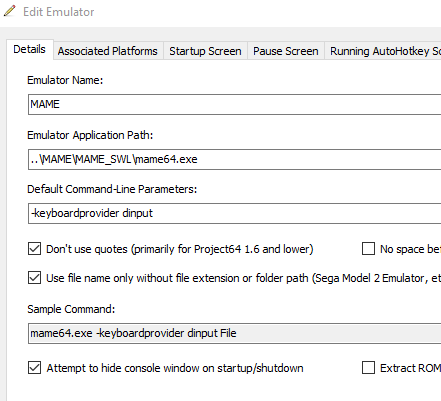The height and width of the screenshot is (401, 441).
Task: Check the Extract ROM checkbox
Action: pyautogui.click(x=368, y=368)
